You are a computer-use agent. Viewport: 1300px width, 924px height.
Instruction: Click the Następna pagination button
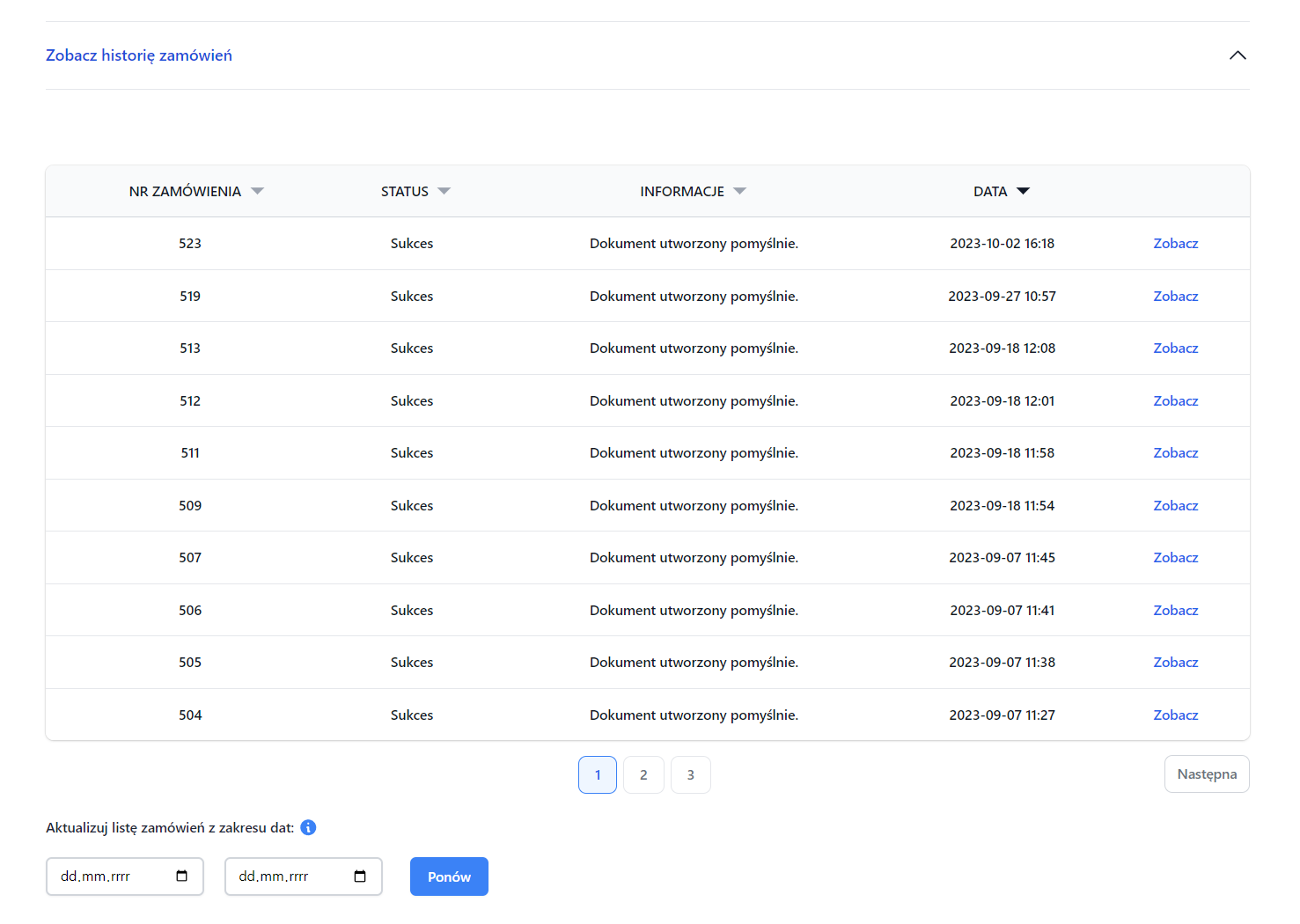point(1207,774)
